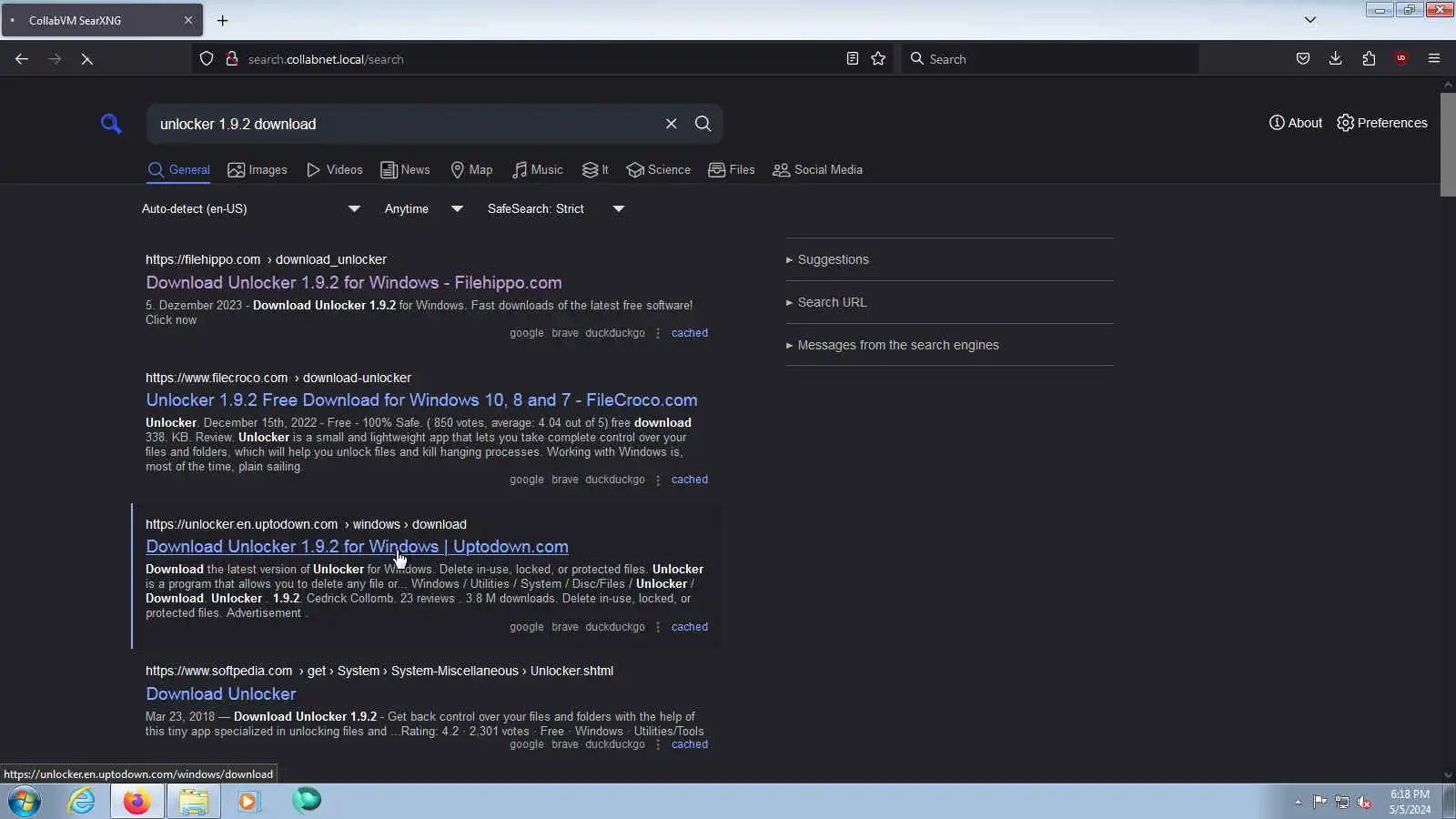Open the About page link
Screen dimensions: 1456x819
(1296, 123)
